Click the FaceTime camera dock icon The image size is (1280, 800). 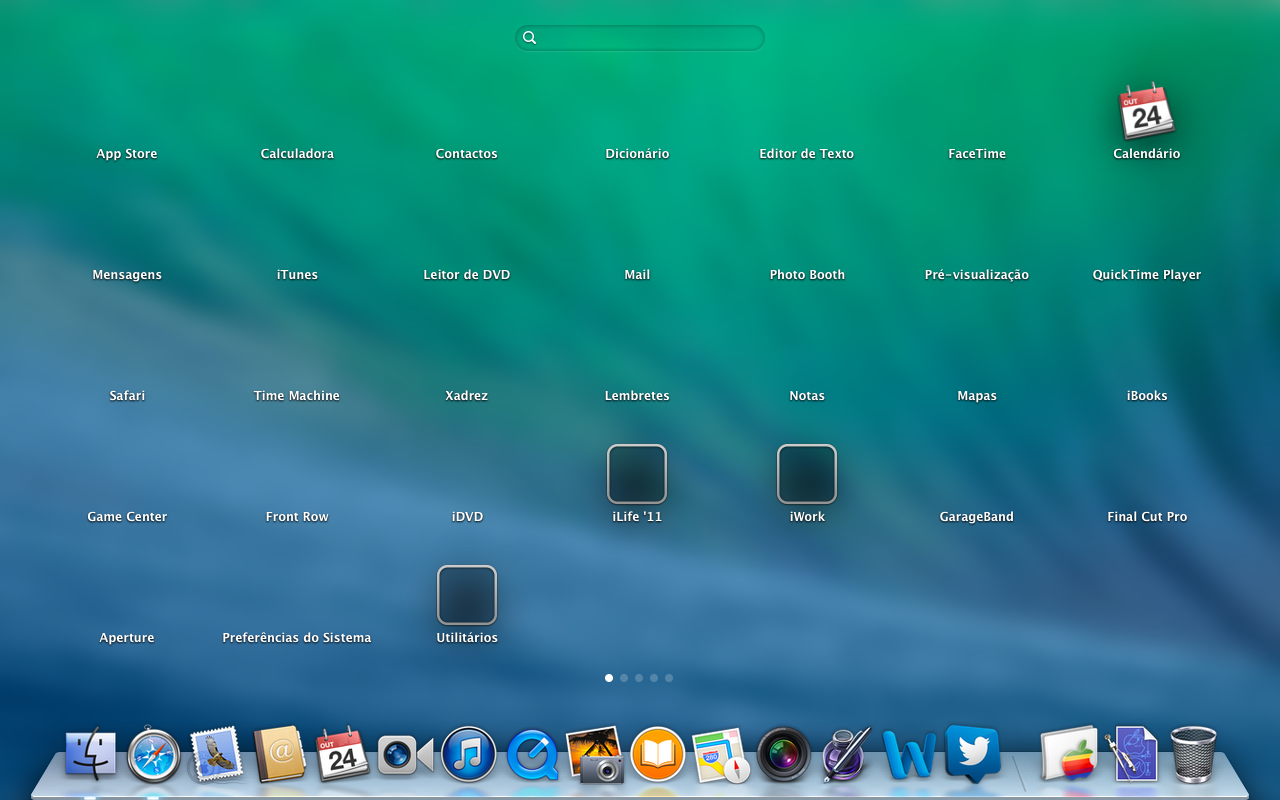tap(405, 755)
